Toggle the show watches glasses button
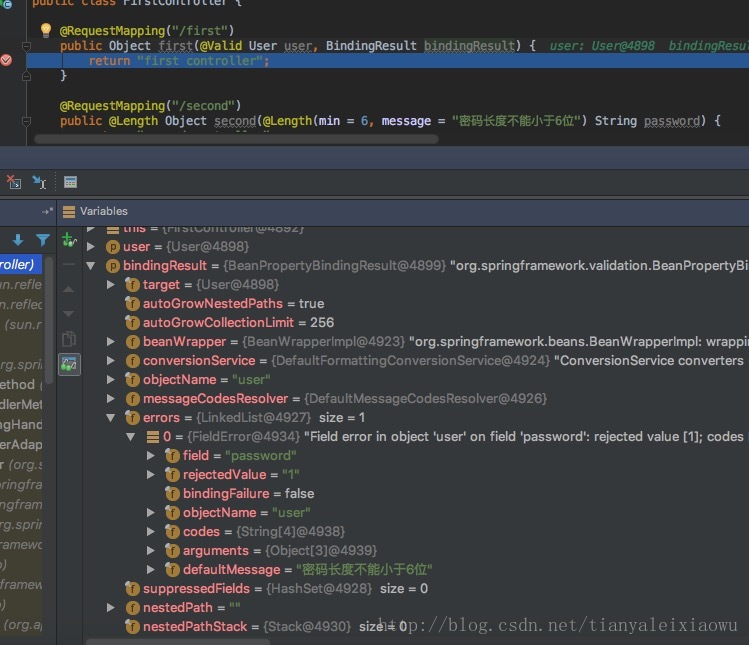 coord(69,365)
